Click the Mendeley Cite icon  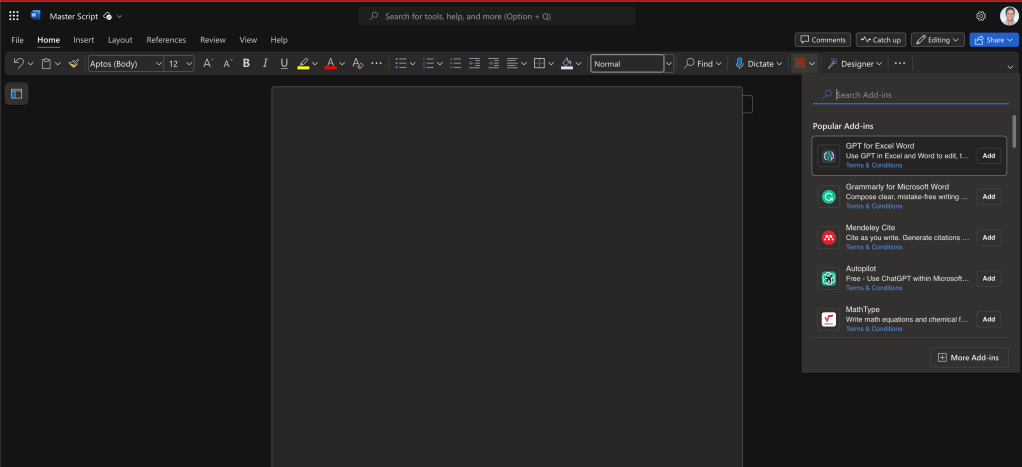pyautogui.click(x=828, y=237)
